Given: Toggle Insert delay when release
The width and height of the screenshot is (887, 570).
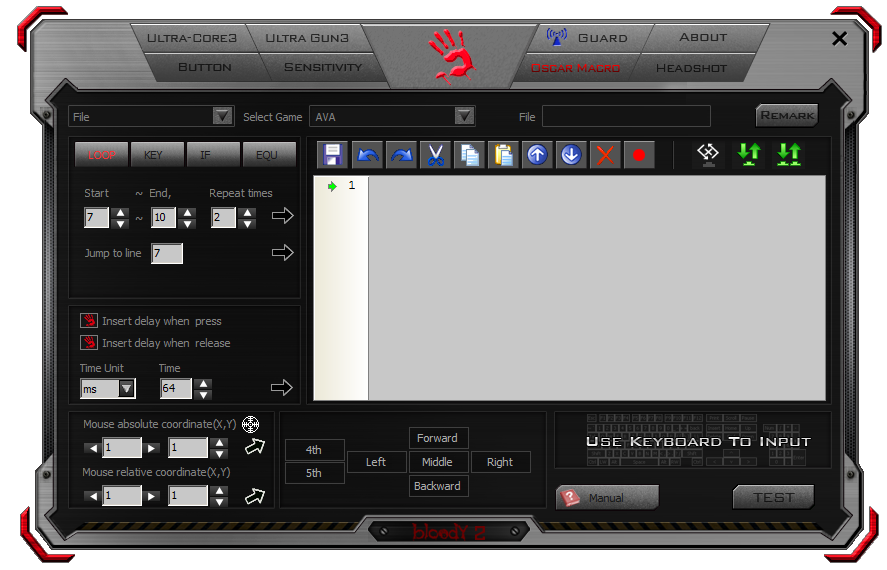Looking at the screenshot, I should coord(89,343).
